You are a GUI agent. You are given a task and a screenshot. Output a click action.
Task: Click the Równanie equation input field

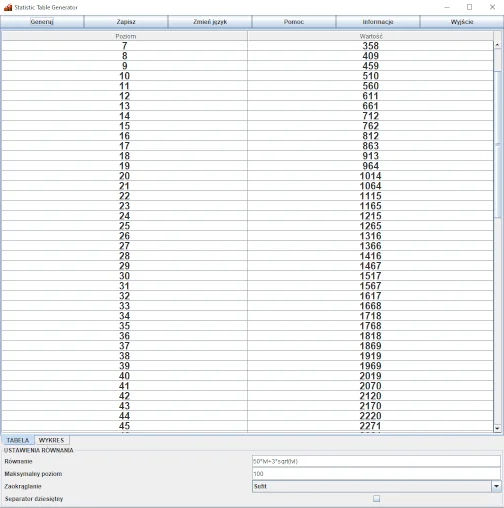coord(376,461)
